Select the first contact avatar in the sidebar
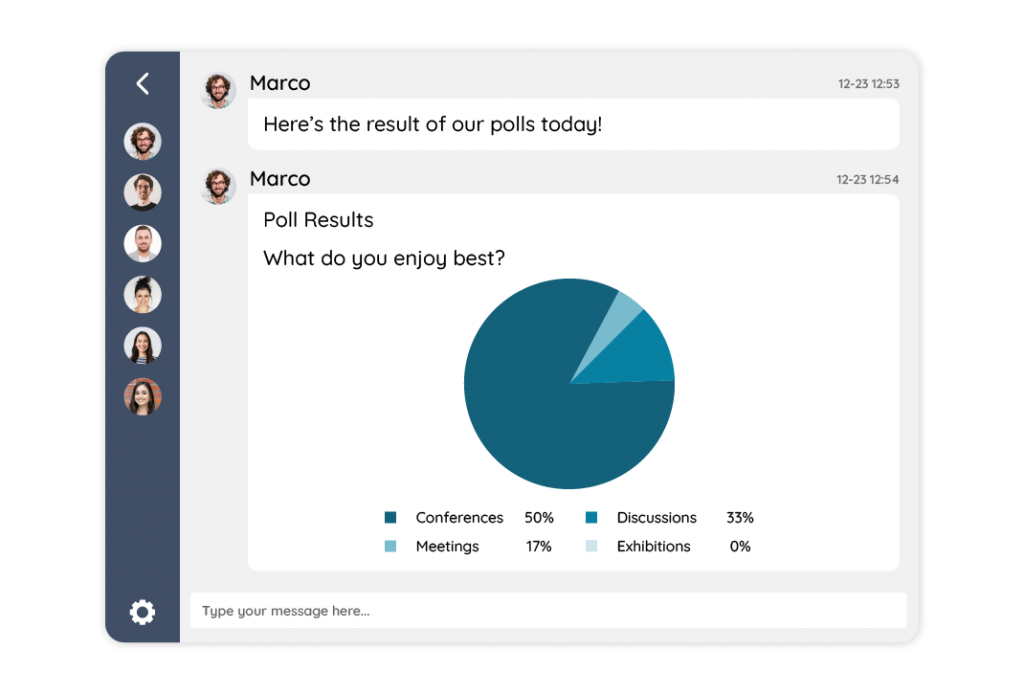 tap(142, 141)
